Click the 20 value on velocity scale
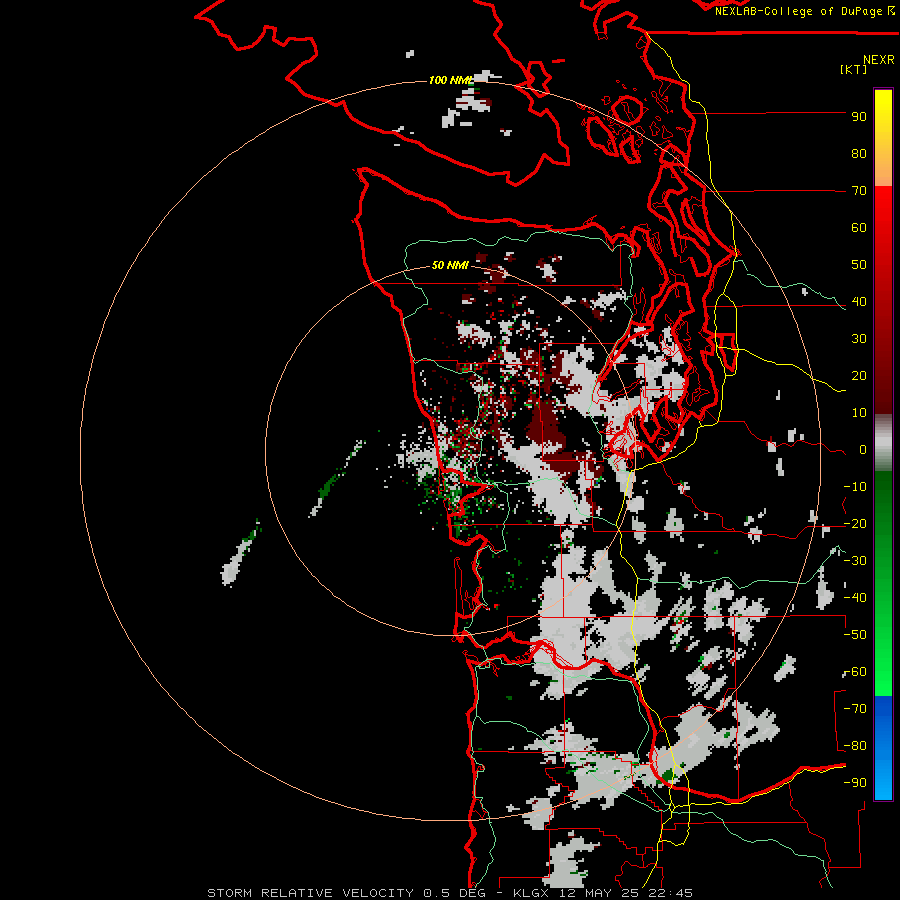Screen dimensions: 900x900 859,375
